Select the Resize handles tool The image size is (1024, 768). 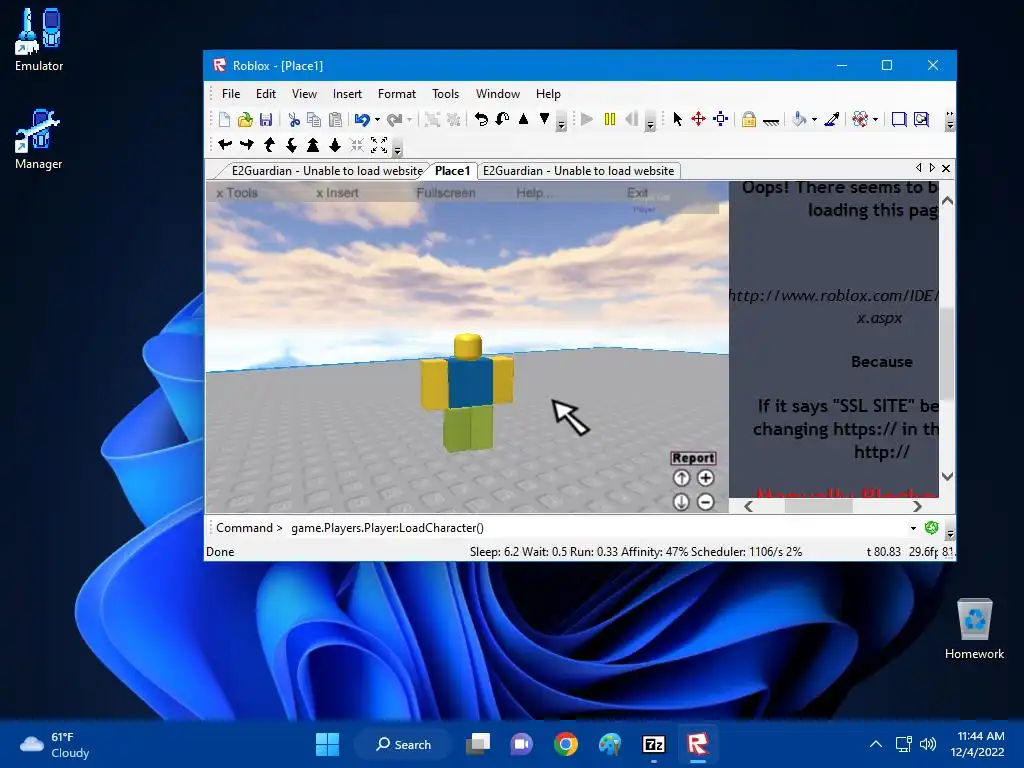click(x=720, y=119)
